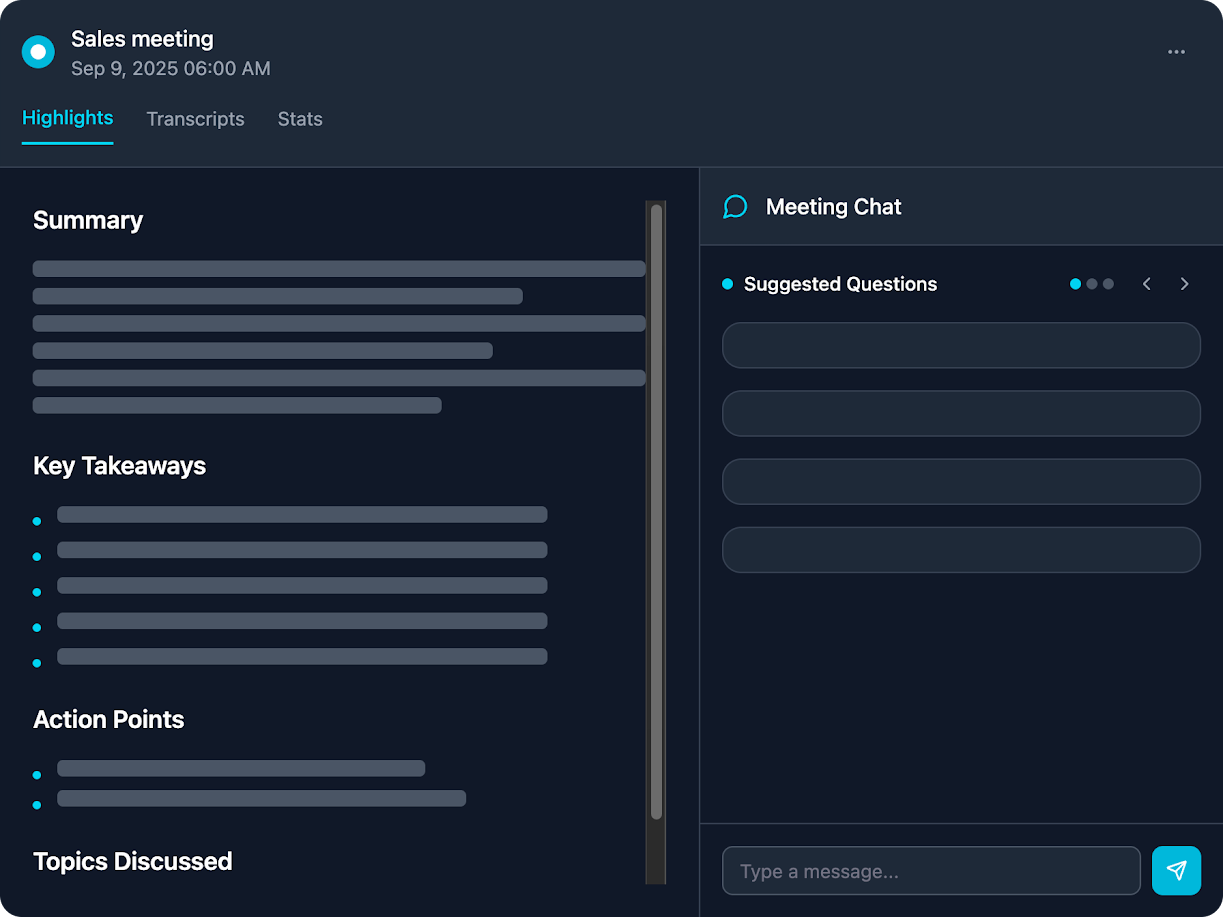The height and width of the screenshot is (917, 1223).
Task: Select the first suggested question
Action: (961, 345)
